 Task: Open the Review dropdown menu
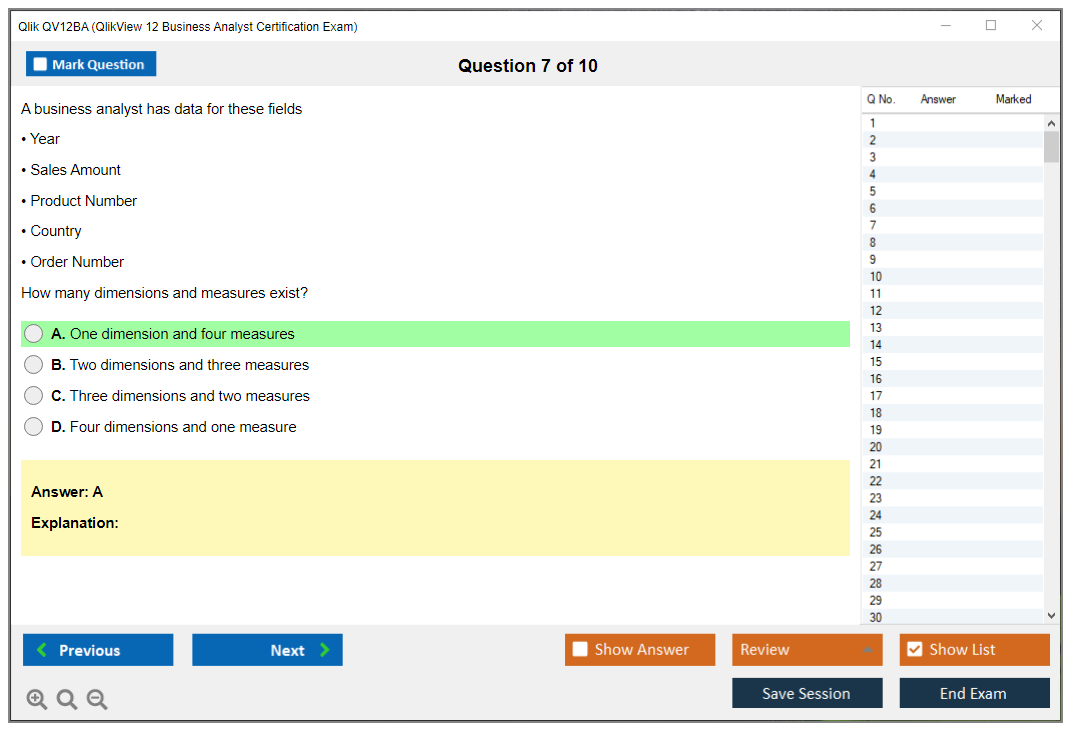(807, 650)
